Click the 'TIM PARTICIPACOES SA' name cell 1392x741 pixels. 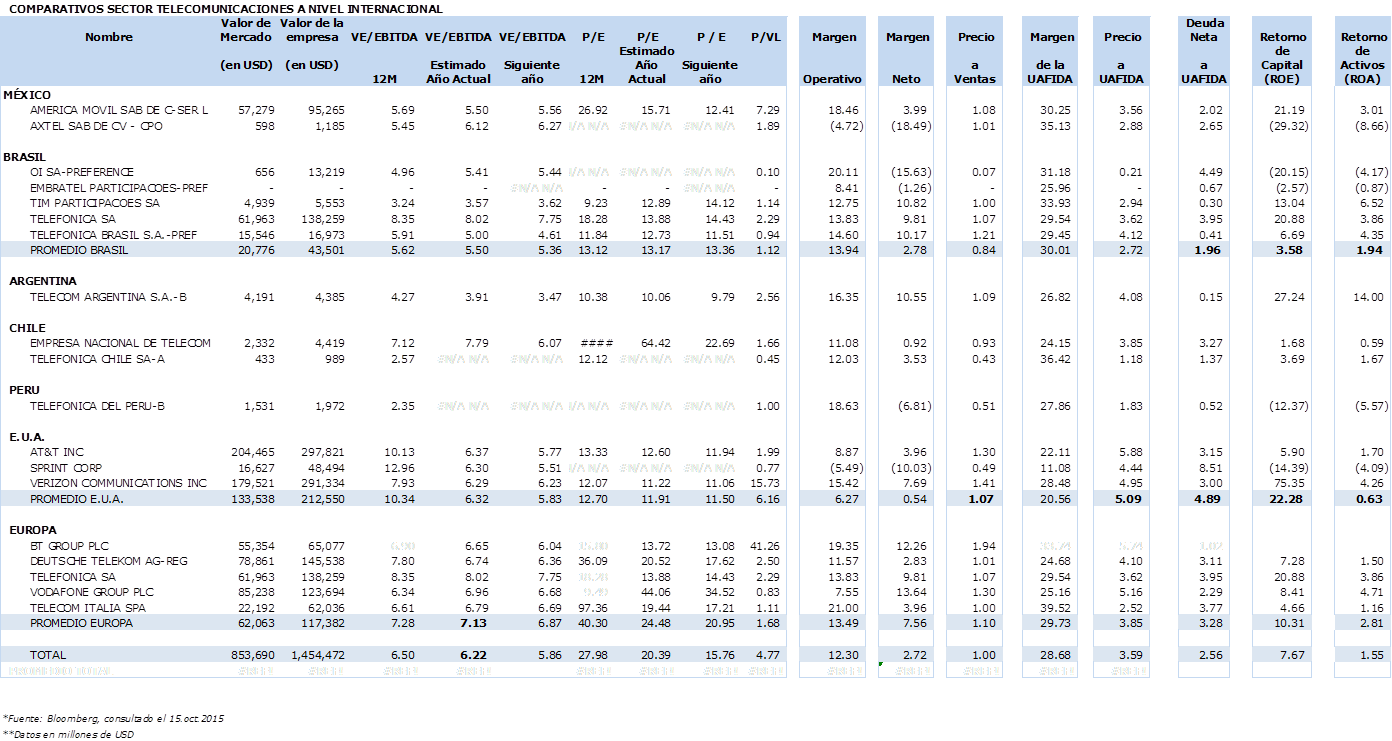point(94,203)
